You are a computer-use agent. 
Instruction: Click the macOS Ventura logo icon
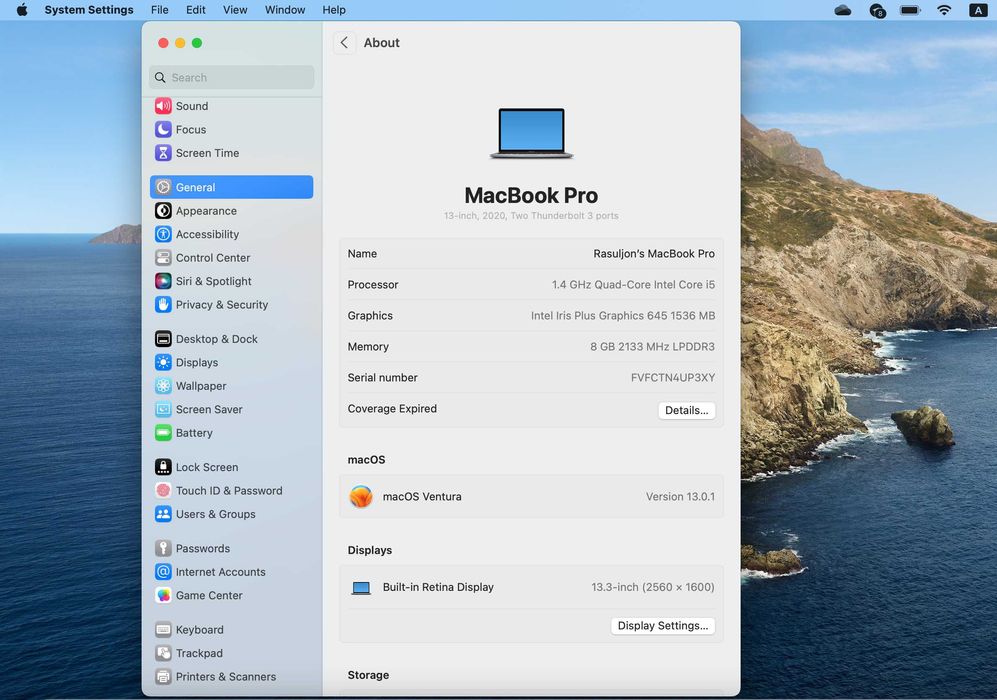[361, 497]
